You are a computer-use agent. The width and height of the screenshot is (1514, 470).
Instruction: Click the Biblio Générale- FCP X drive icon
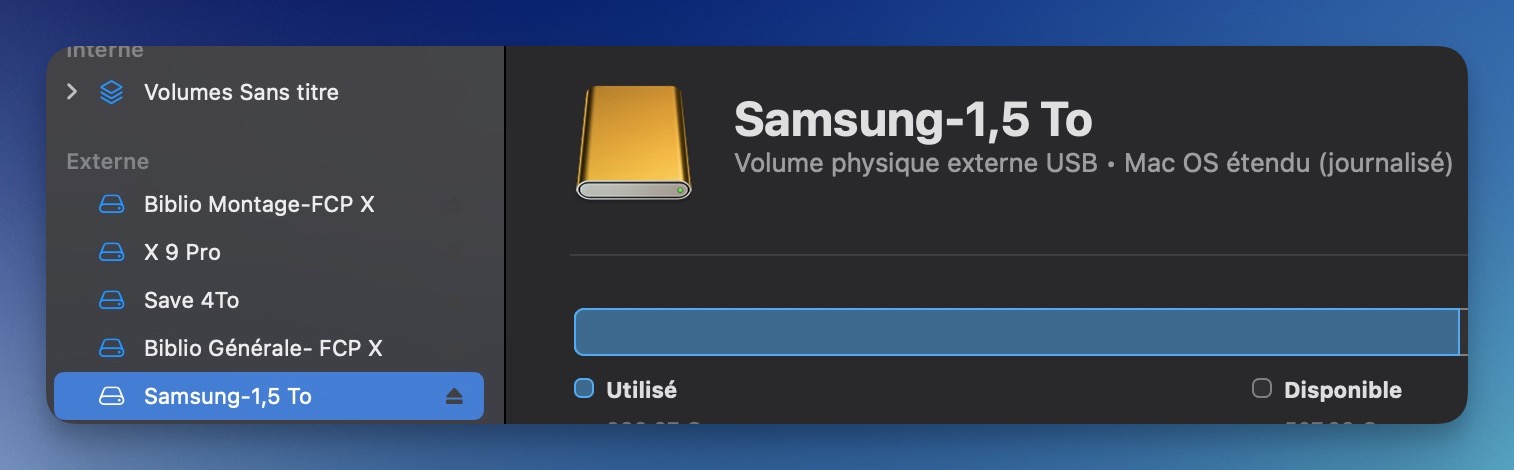coord(111,349)
